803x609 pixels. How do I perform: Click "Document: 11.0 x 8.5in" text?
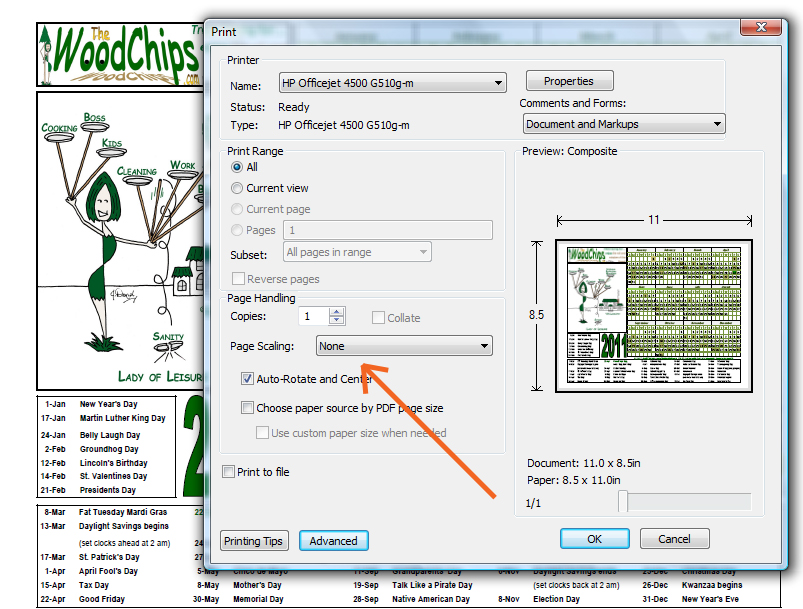tap(584, 463)
